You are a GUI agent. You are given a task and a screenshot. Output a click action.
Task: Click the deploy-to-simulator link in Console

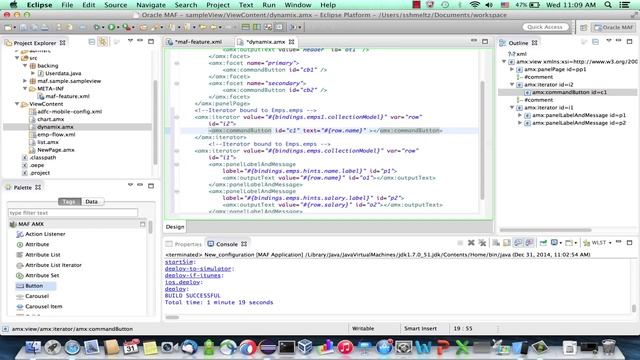(x=199, y=269)
